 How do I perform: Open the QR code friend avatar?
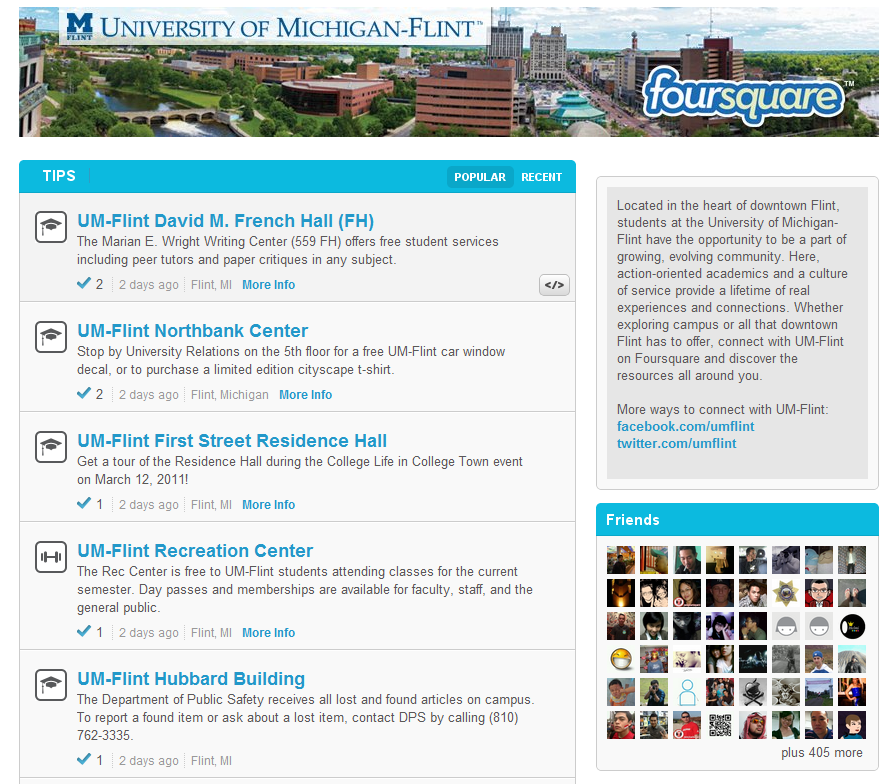pyautogui.click(x=720, y=725)
